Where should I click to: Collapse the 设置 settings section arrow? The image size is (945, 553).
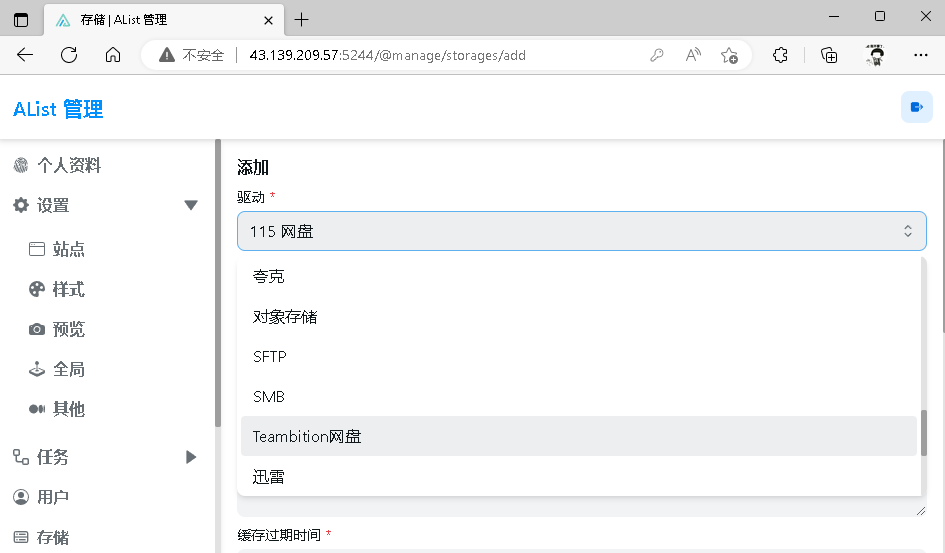point(191,205)
